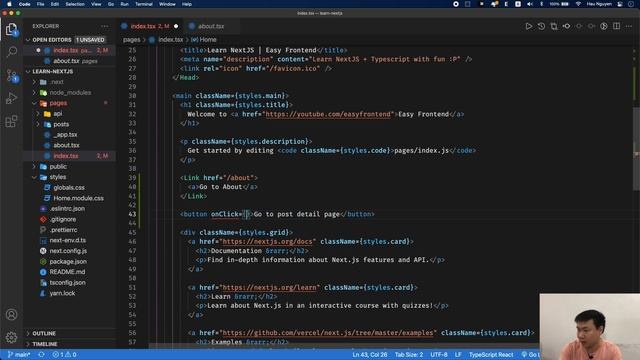Open the Terminal menu

pyautogui.click(x=144, y=4)
